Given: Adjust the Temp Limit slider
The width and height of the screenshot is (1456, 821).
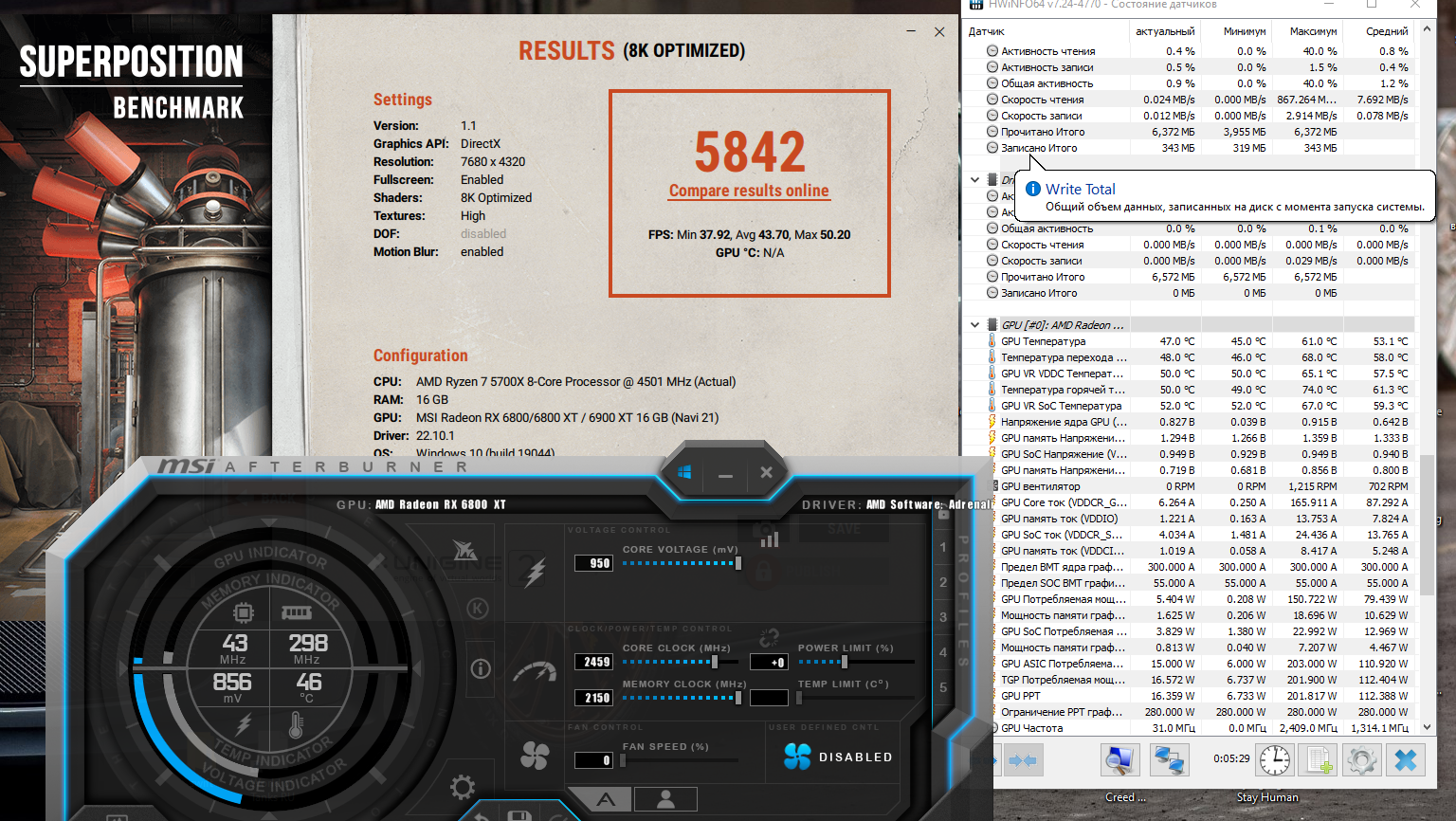Looking at the screenshot, I should pyautogui.click(x=856, y=698).
